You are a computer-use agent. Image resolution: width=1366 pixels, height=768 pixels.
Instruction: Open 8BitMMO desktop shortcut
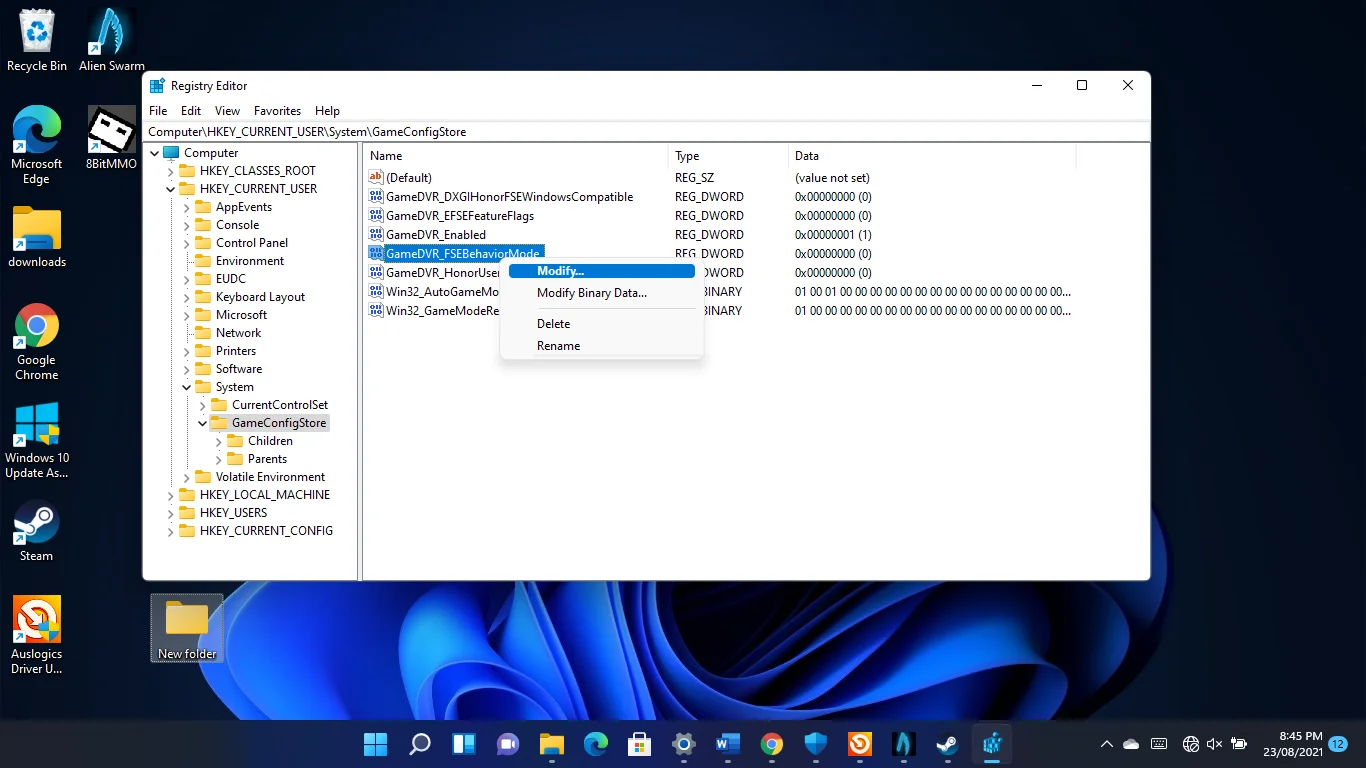pyautogui.click(x=112, y=138)
